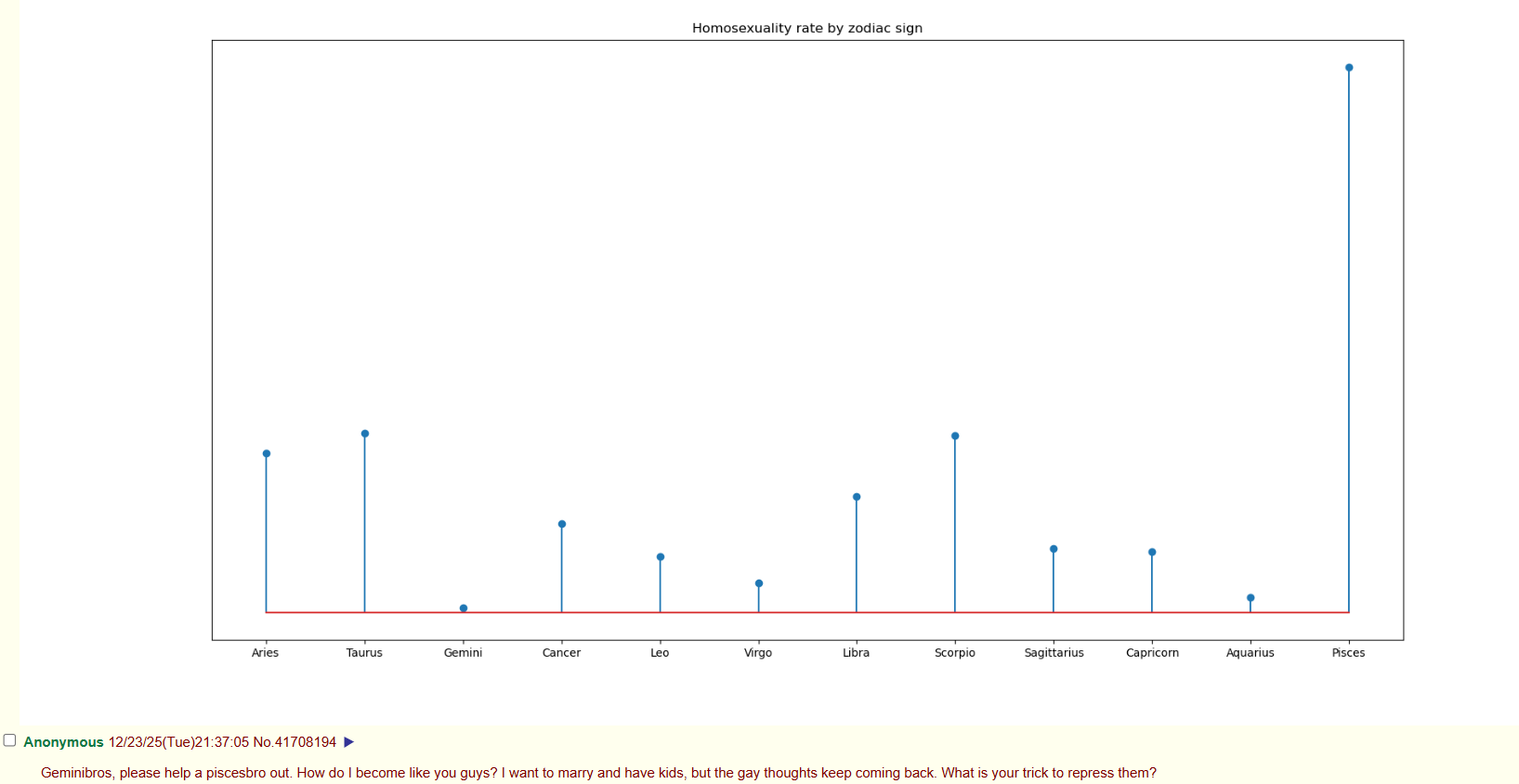Click the Aquarius axis label
The width and height of the screenshot is (1519, 784).
point(1251,653)
